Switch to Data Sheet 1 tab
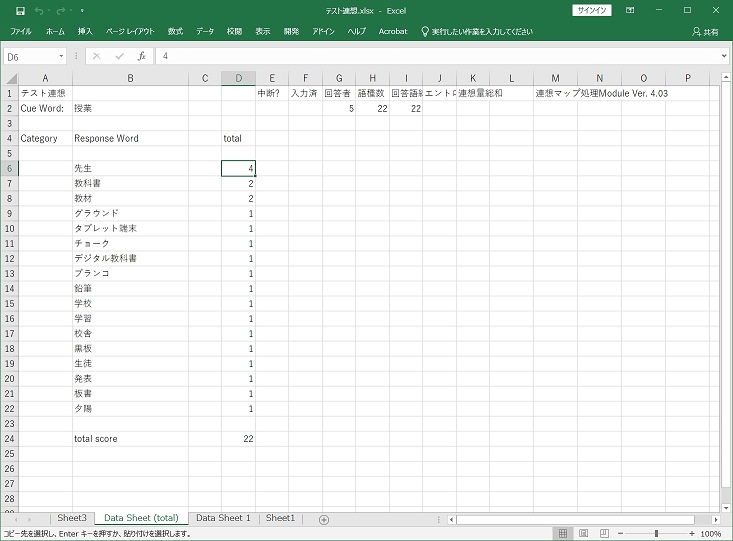Image resolution: width=733 pixels, height=541 pixels. (223, 518)
